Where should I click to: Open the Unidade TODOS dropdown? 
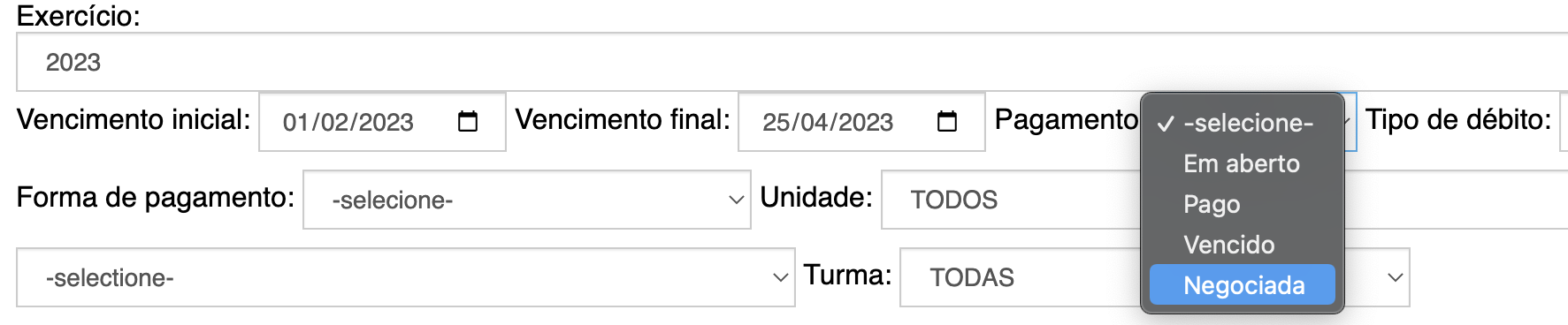click(x=1011, y=200)
